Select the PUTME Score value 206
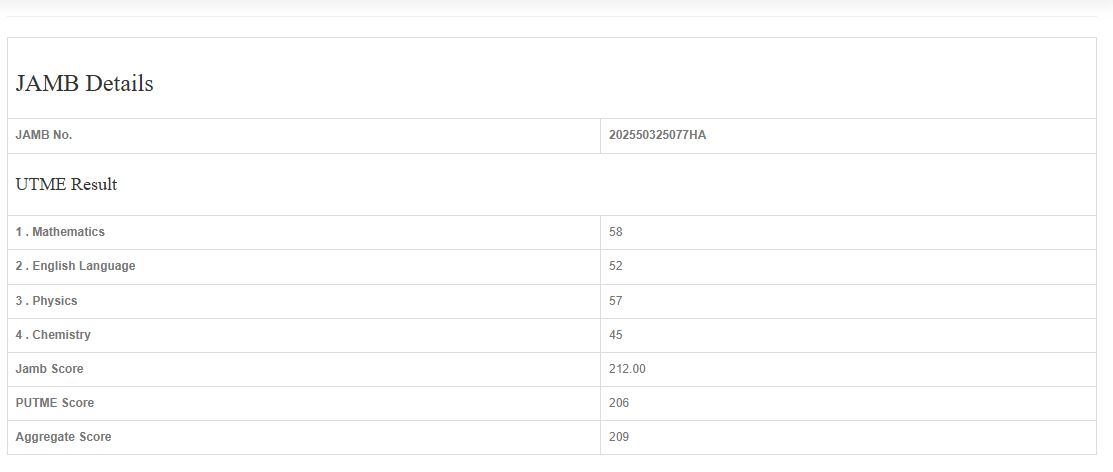The image size is (1113, 472). click(x=619, y=403)
